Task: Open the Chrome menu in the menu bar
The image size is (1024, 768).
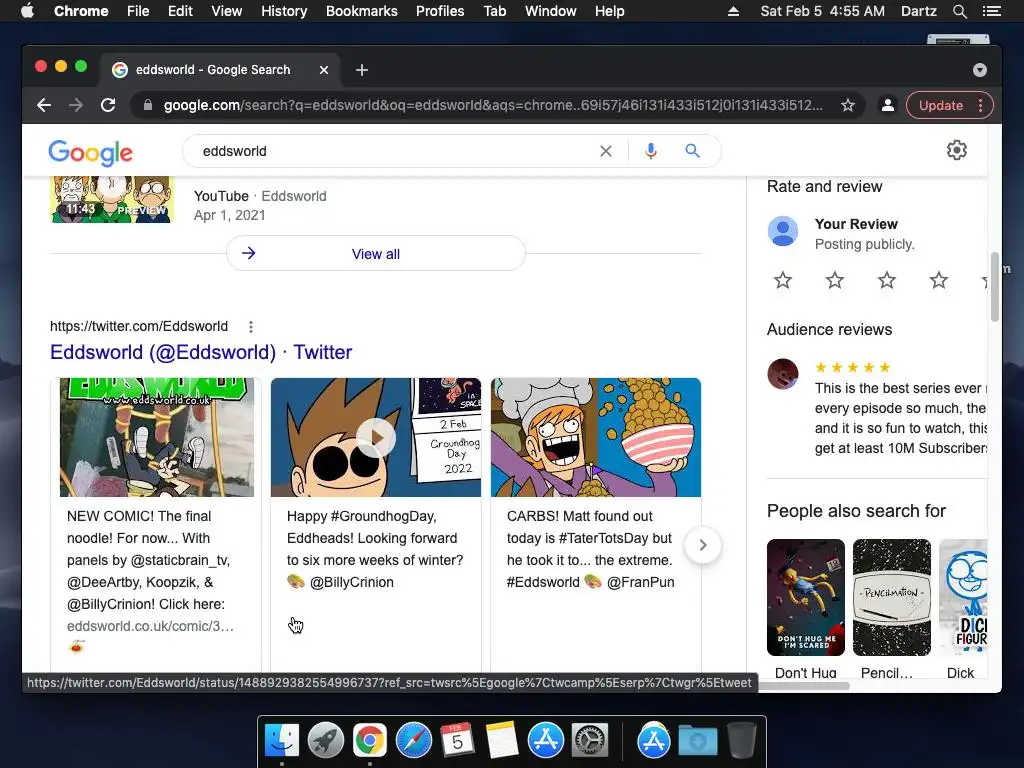Action: pos(81,11)
